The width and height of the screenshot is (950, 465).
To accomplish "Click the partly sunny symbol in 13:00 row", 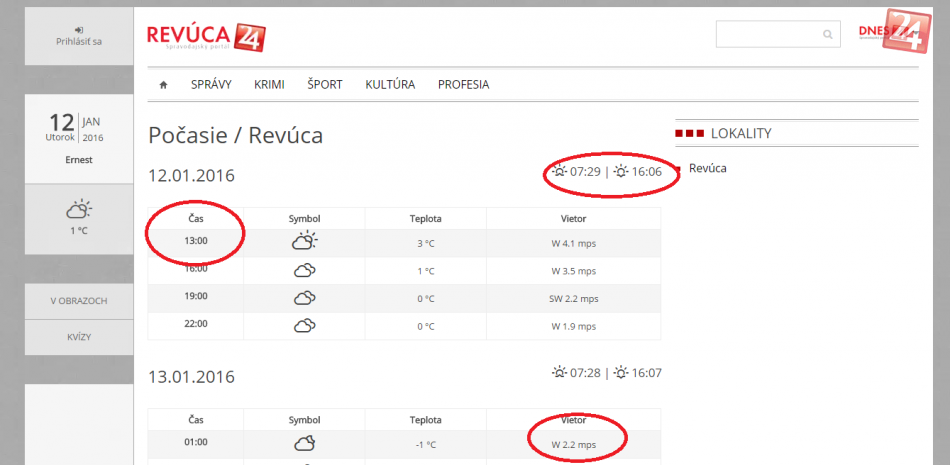I will click(x=304, y=241).
